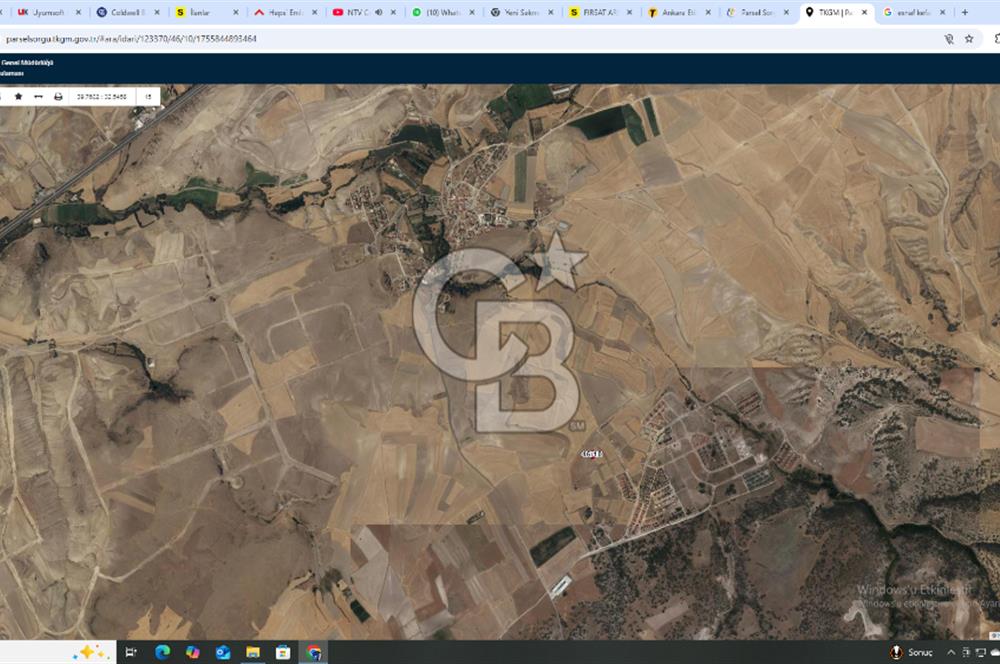Open Microsoft 365 Copilot from the taskbar
This screenshot has width=1000, height=664.
(193, 652)
